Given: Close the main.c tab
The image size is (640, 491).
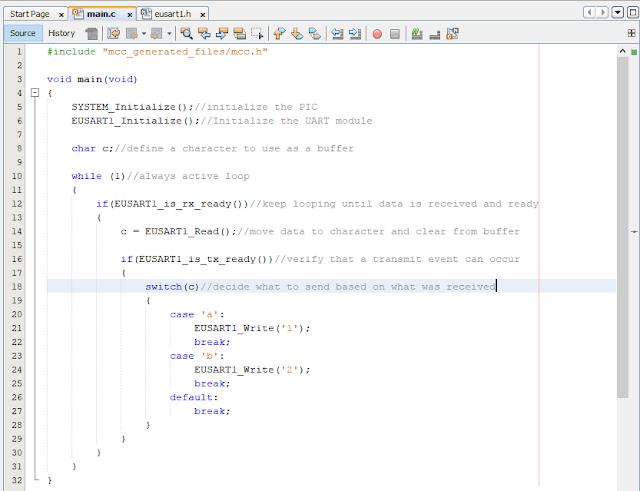Looking at the screenshot, I should (x=129, y=15).
